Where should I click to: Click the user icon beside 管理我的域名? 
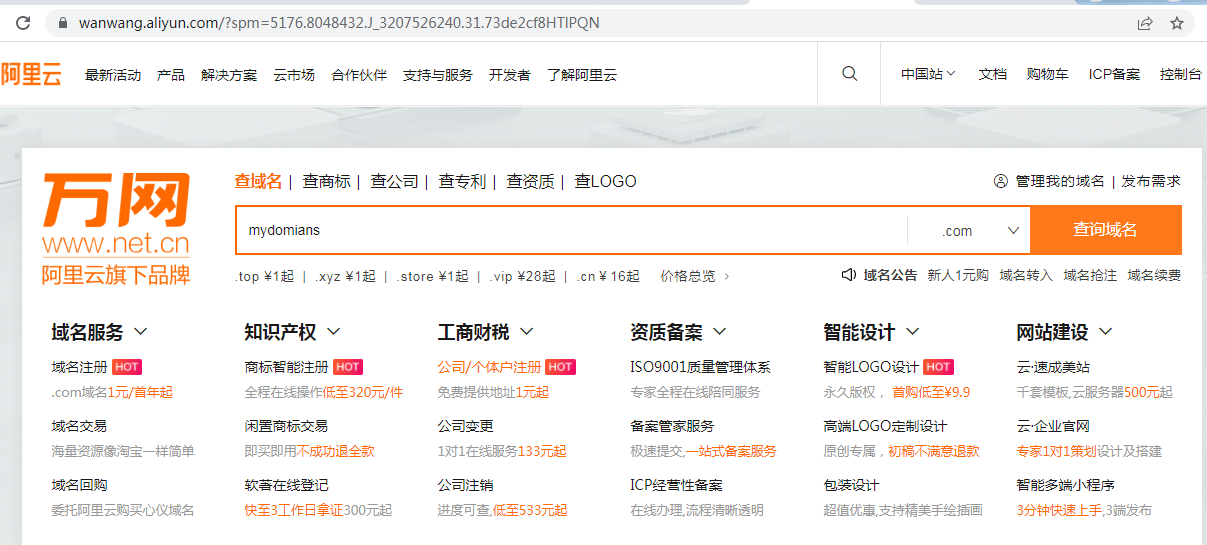[1000, 181]
